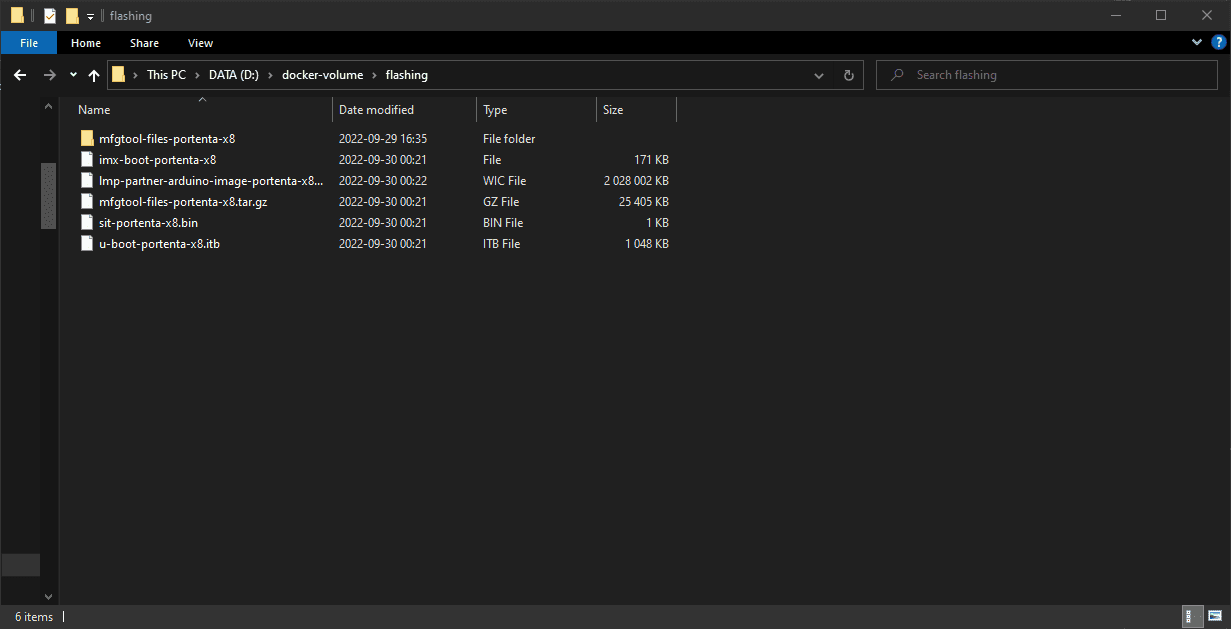Expand the ribbon with the chevron

coord(1197,43)
